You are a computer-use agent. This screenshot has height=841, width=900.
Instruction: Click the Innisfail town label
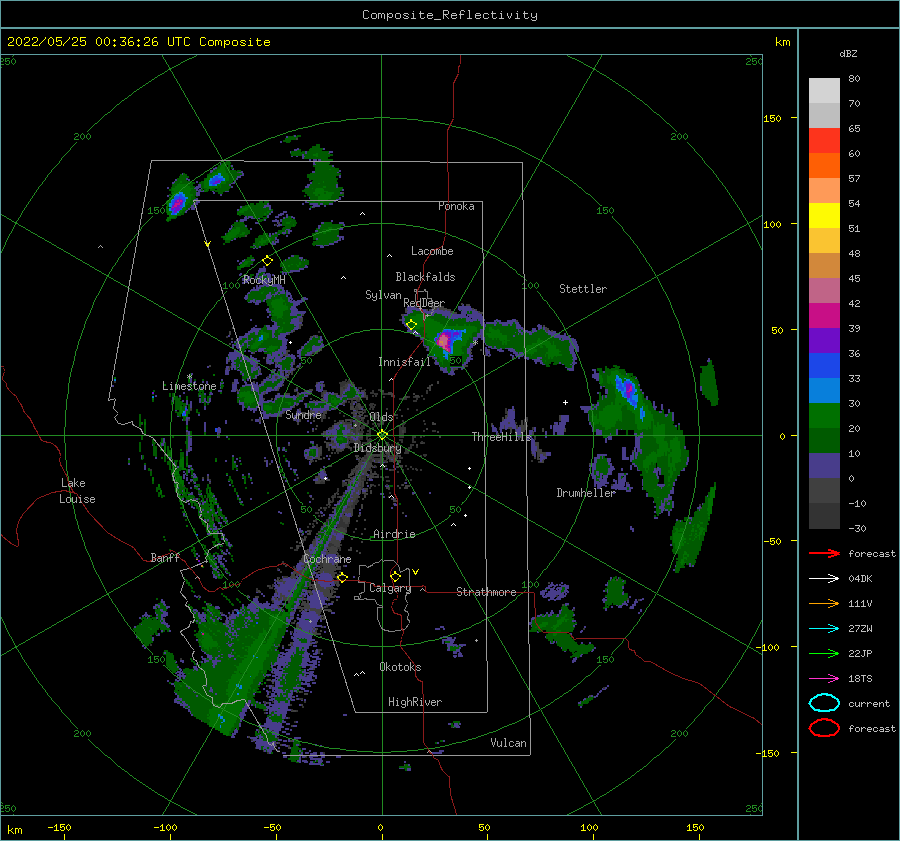[404, 362]
